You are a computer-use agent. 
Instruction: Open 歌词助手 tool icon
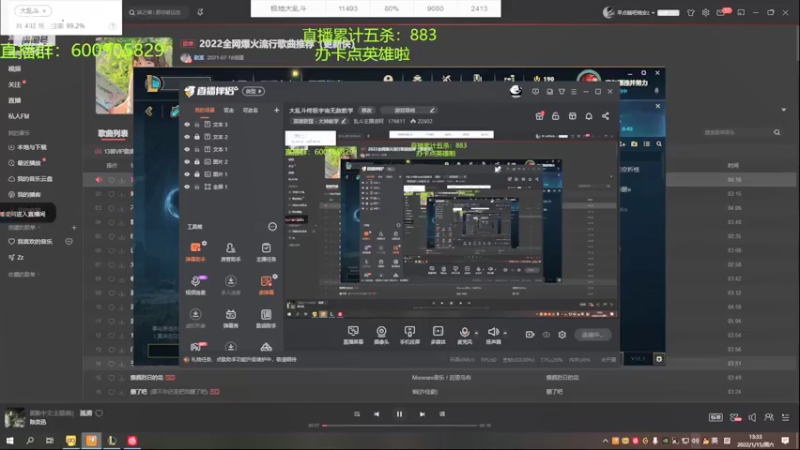coord(266,318)
